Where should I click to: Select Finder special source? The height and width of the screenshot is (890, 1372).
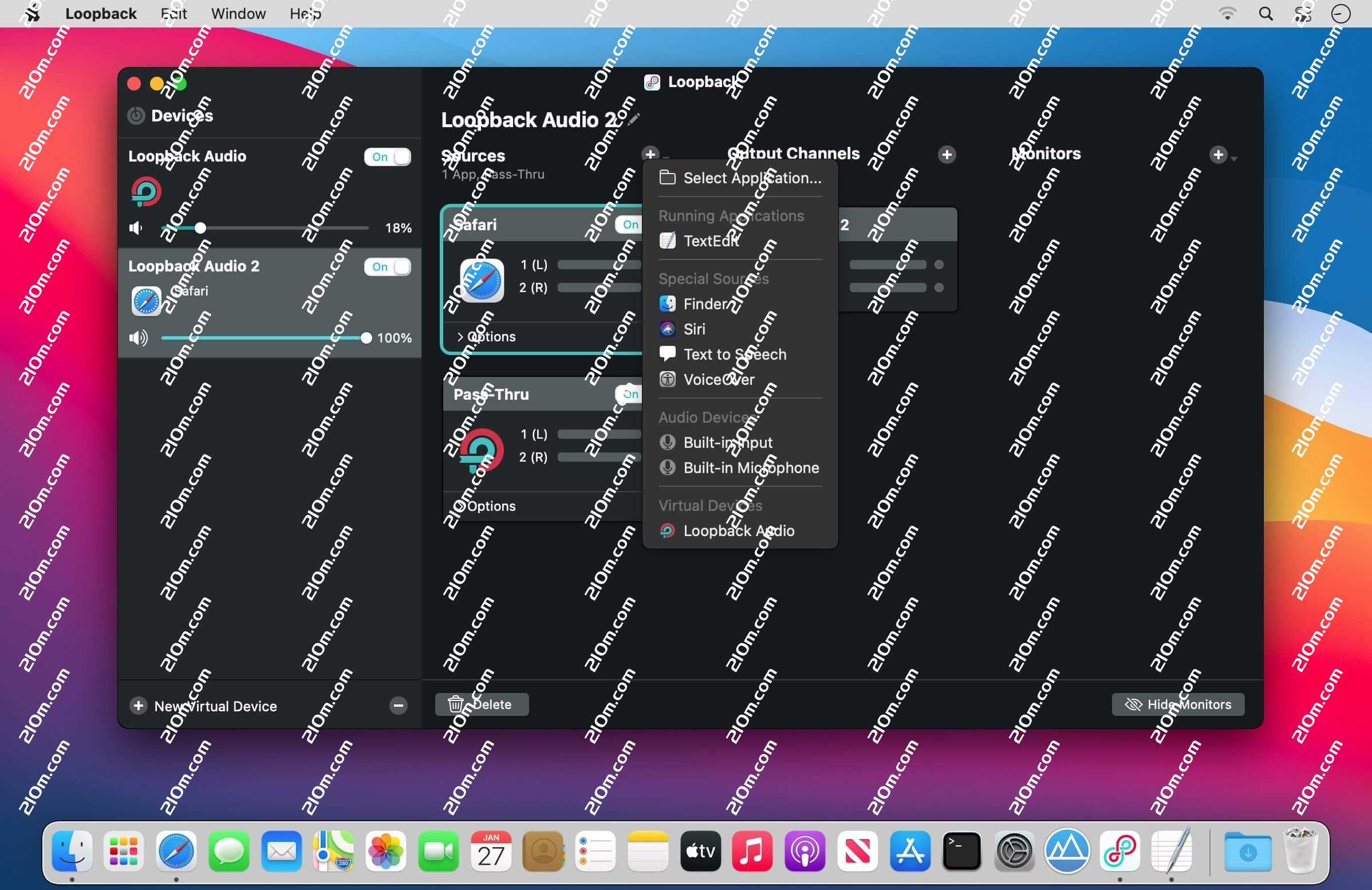[x=740, y=304]
